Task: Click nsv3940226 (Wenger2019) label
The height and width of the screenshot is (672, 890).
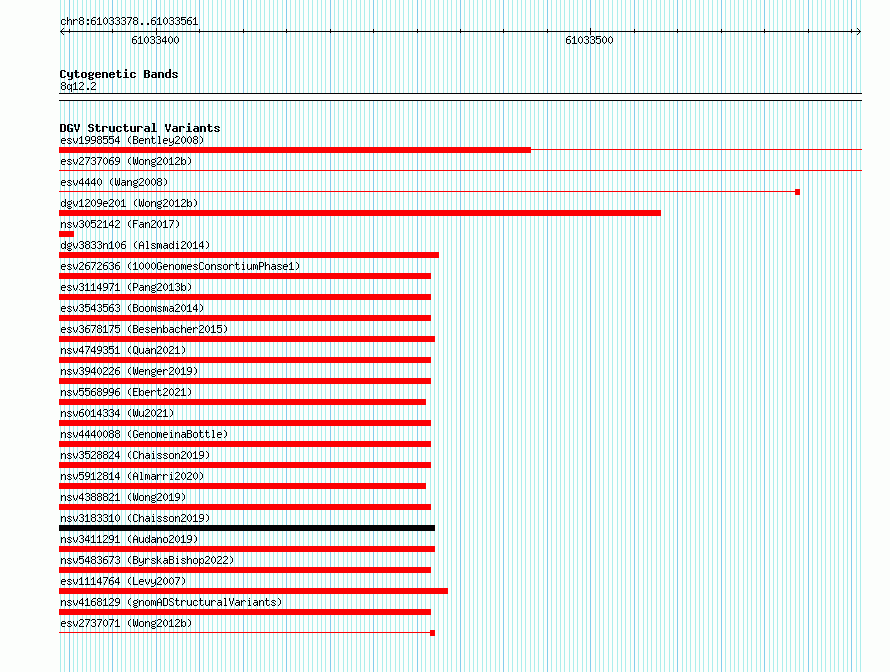Action: tap(129, 371)
